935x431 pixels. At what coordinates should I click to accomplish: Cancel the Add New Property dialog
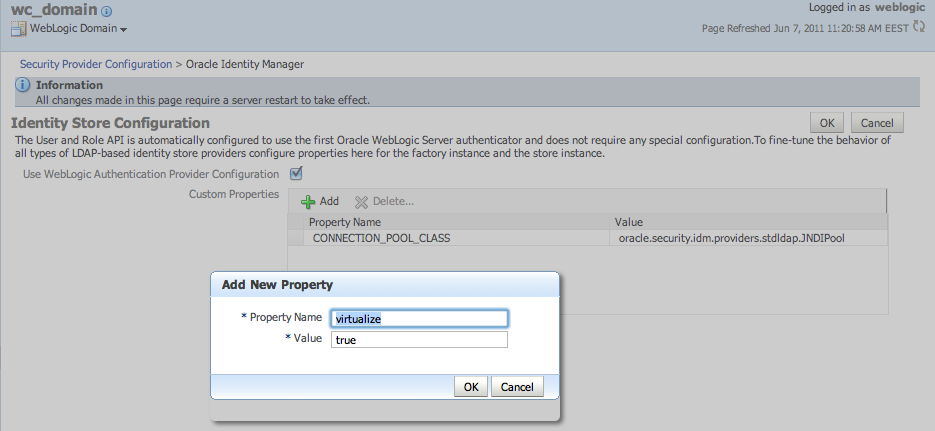517,386
